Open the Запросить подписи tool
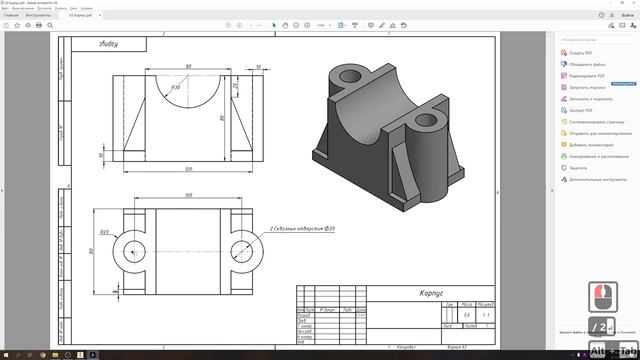The image size is (640, 360). point(583,87)
